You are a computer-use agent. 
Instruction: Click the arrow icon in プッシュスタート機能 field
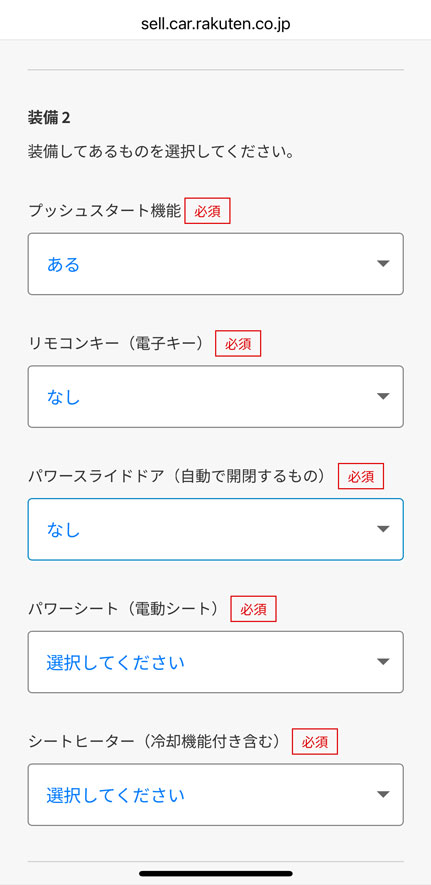(x=383, y=264)
